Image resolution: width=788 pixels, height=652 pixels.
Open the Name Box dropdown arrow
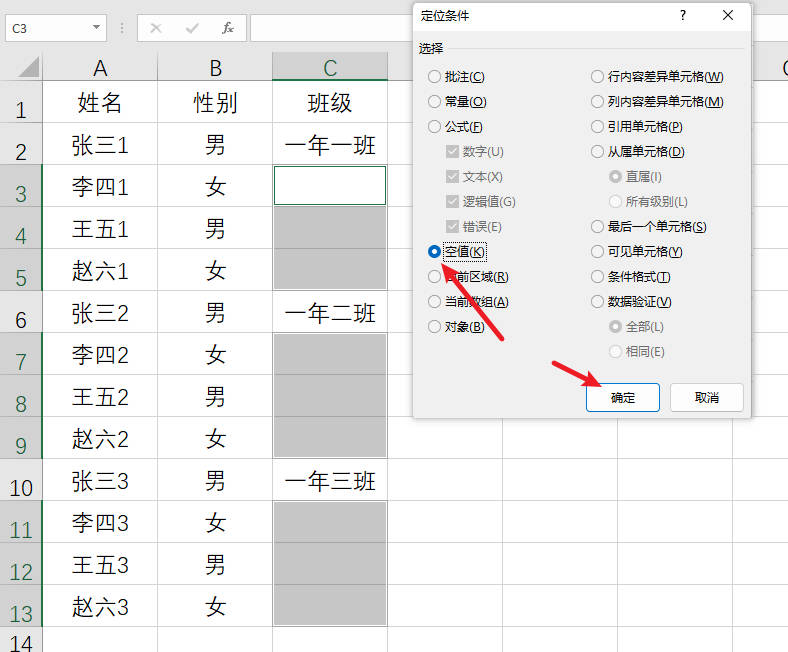coord(96,29)
